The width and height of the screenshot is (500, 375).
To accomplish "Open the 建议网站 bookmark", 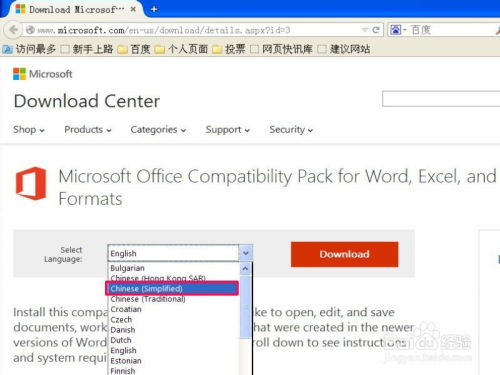I will click(x=344, y=49).
